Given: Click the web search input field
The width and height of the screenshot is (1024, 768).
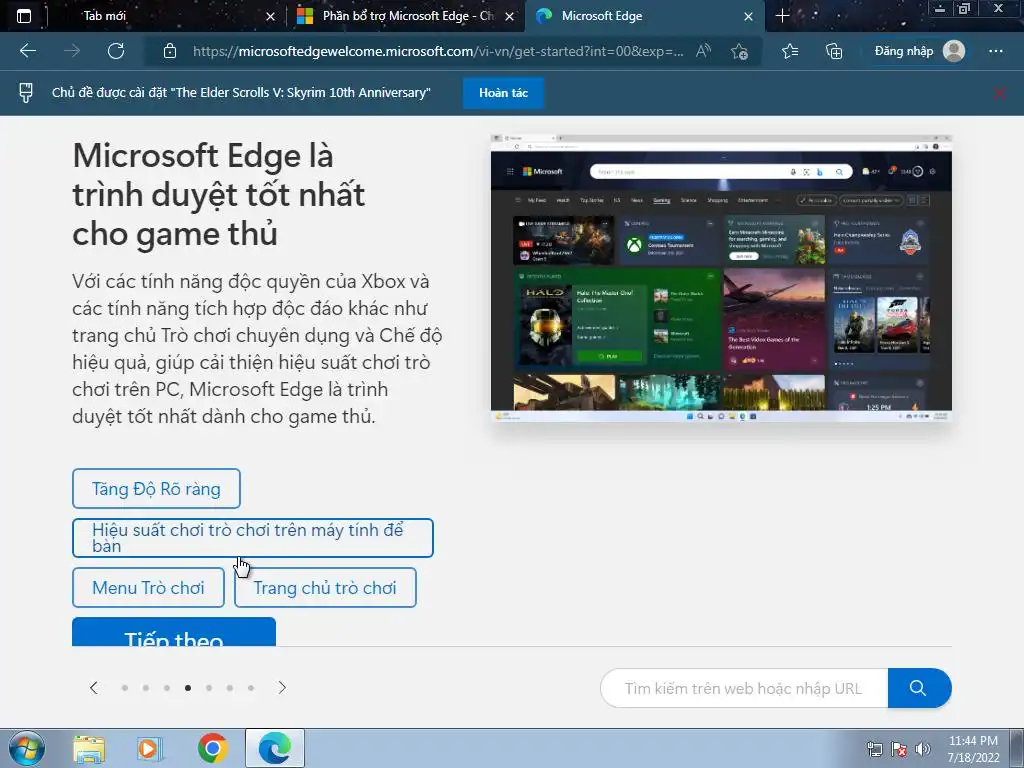Looking at the screenshot, I should click(x=744, y=688).
